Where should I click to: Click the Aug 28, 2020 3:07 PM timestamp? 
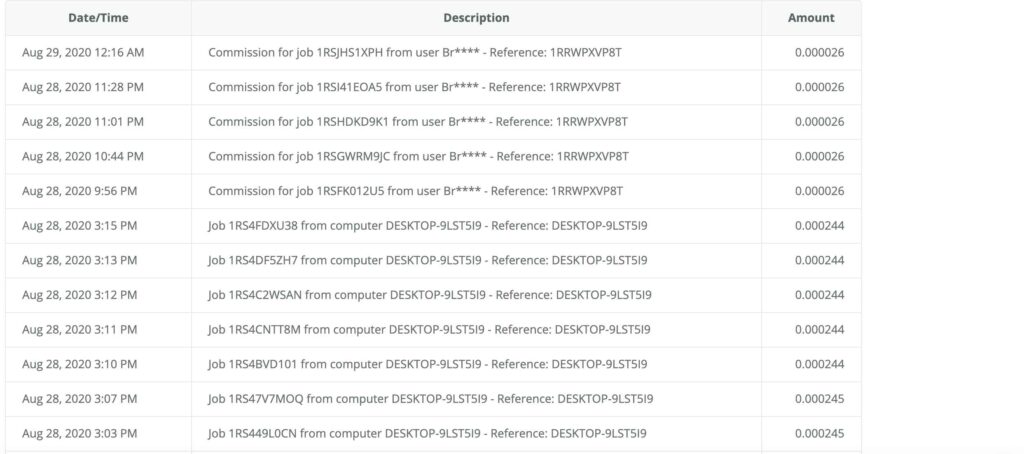point(80,399)
